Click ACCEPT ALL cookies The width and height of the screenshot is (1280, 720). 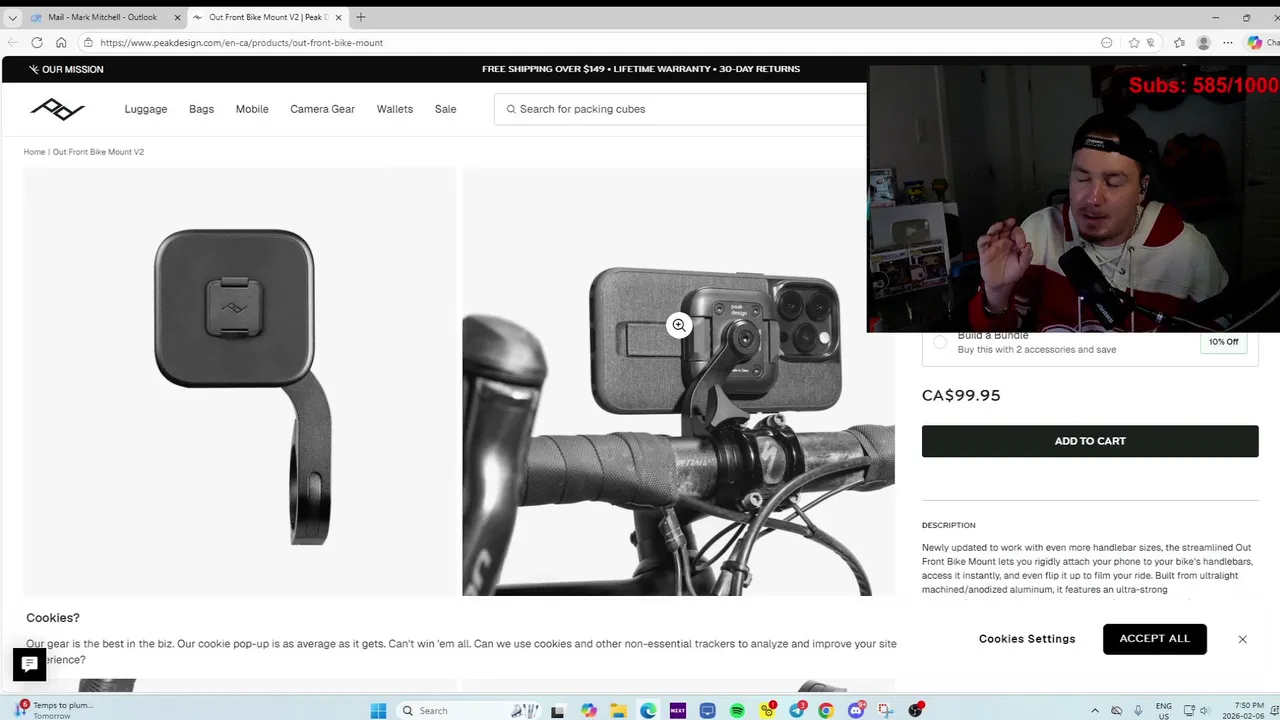[x=1155, y=639]
